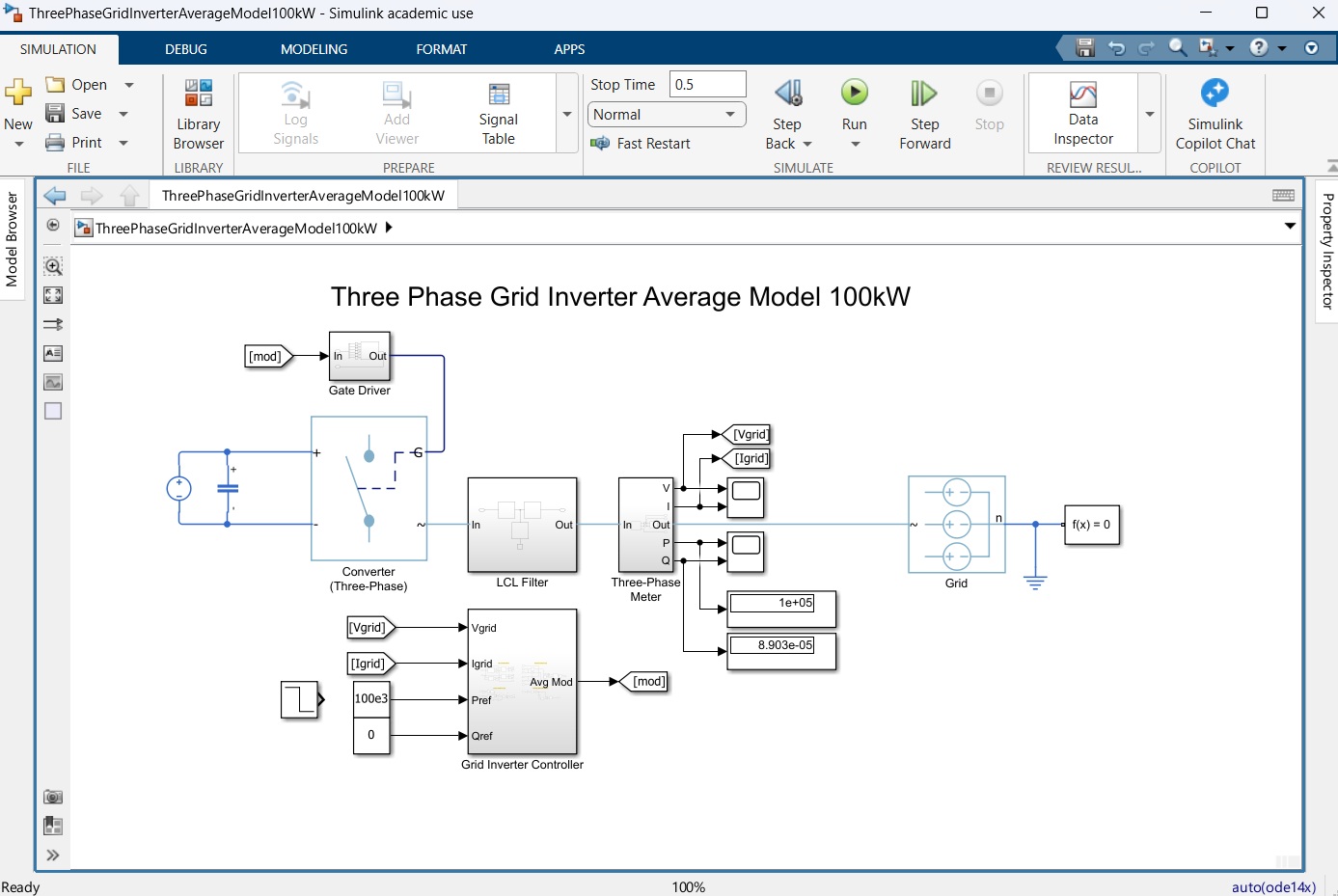Switch to the DEBUG tab
This screenshot has height=896, width=1338.
(x=186, y=49)
